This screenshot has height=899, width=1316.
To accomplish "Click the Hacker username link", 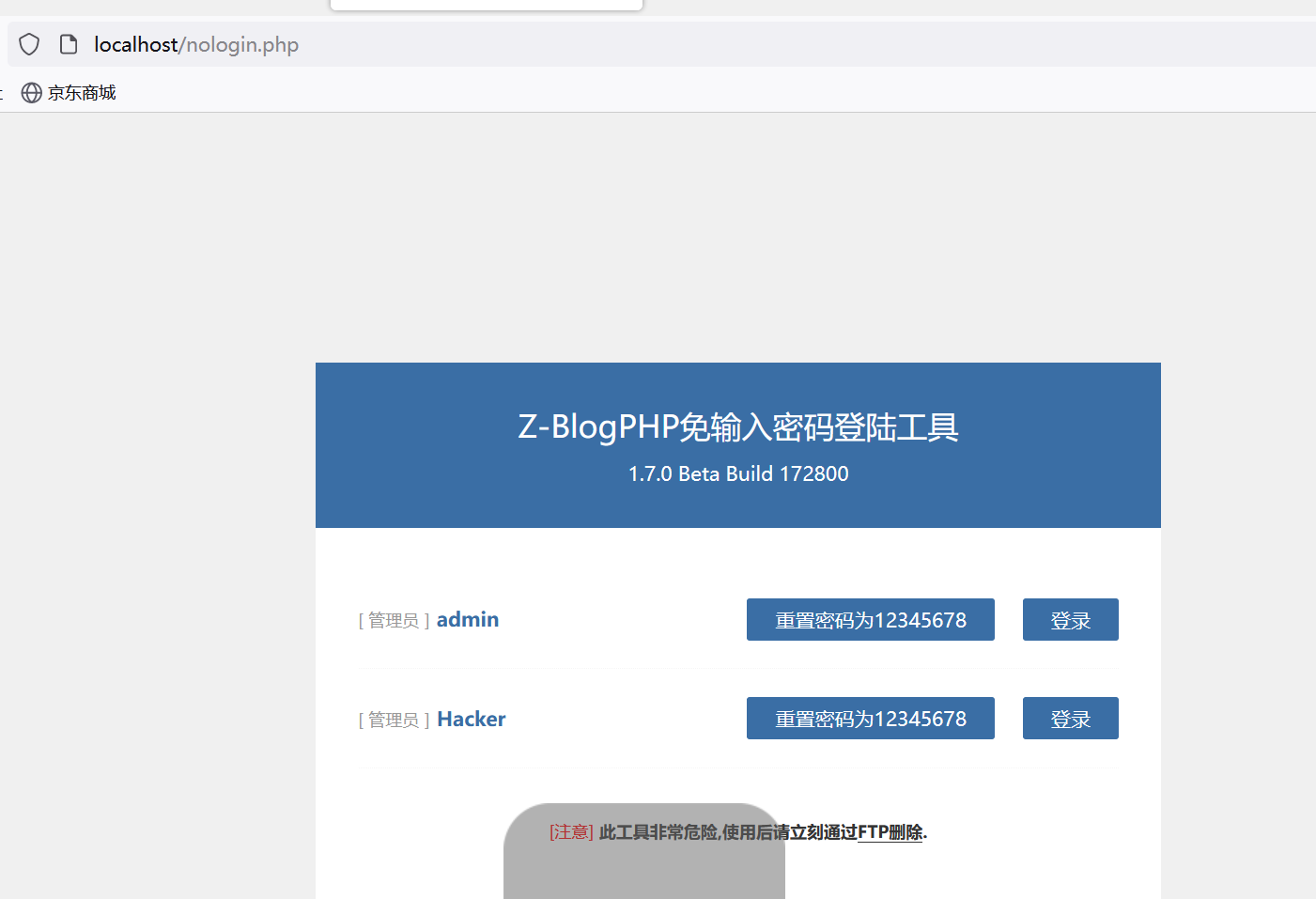I will (x=472, y=719).
